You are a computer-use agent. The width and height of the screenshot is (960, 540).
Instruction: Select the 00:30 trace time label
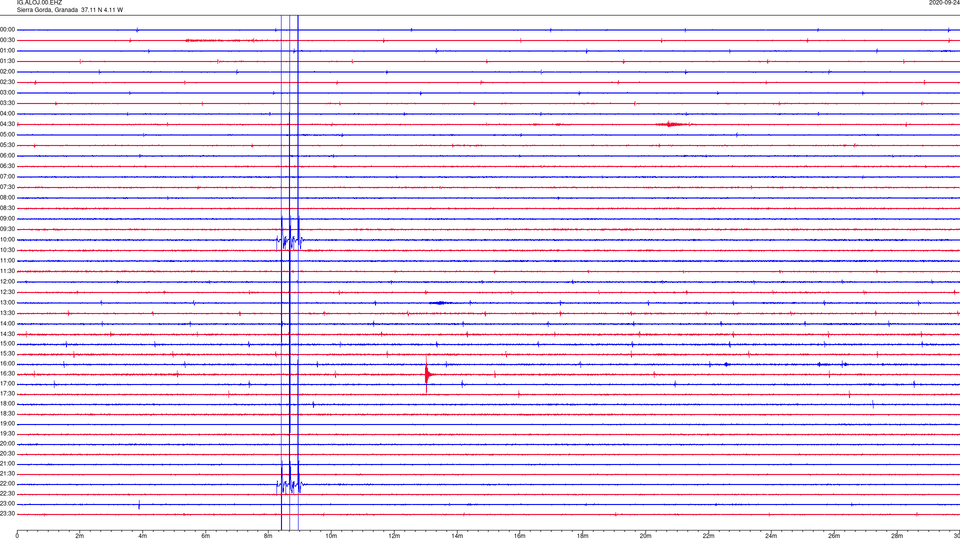8,40
